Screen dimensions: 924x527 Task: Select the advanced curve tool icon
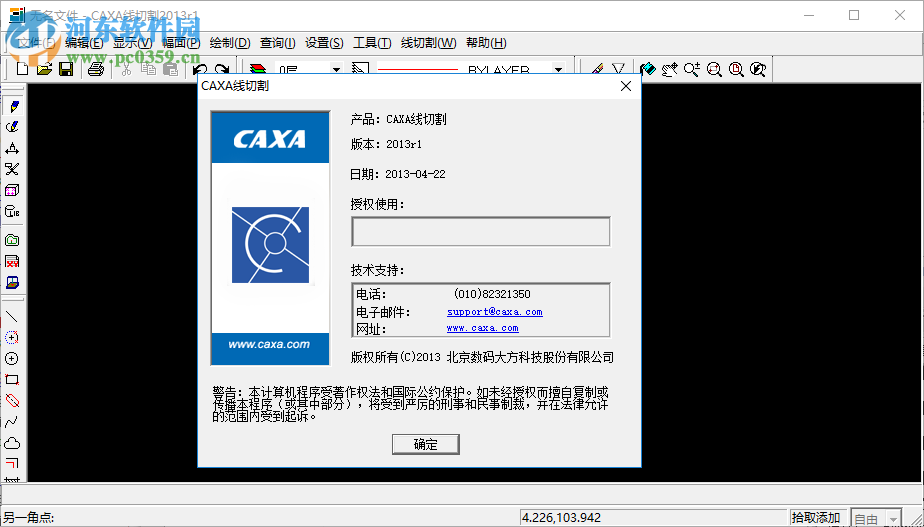(x=12, y=127)
